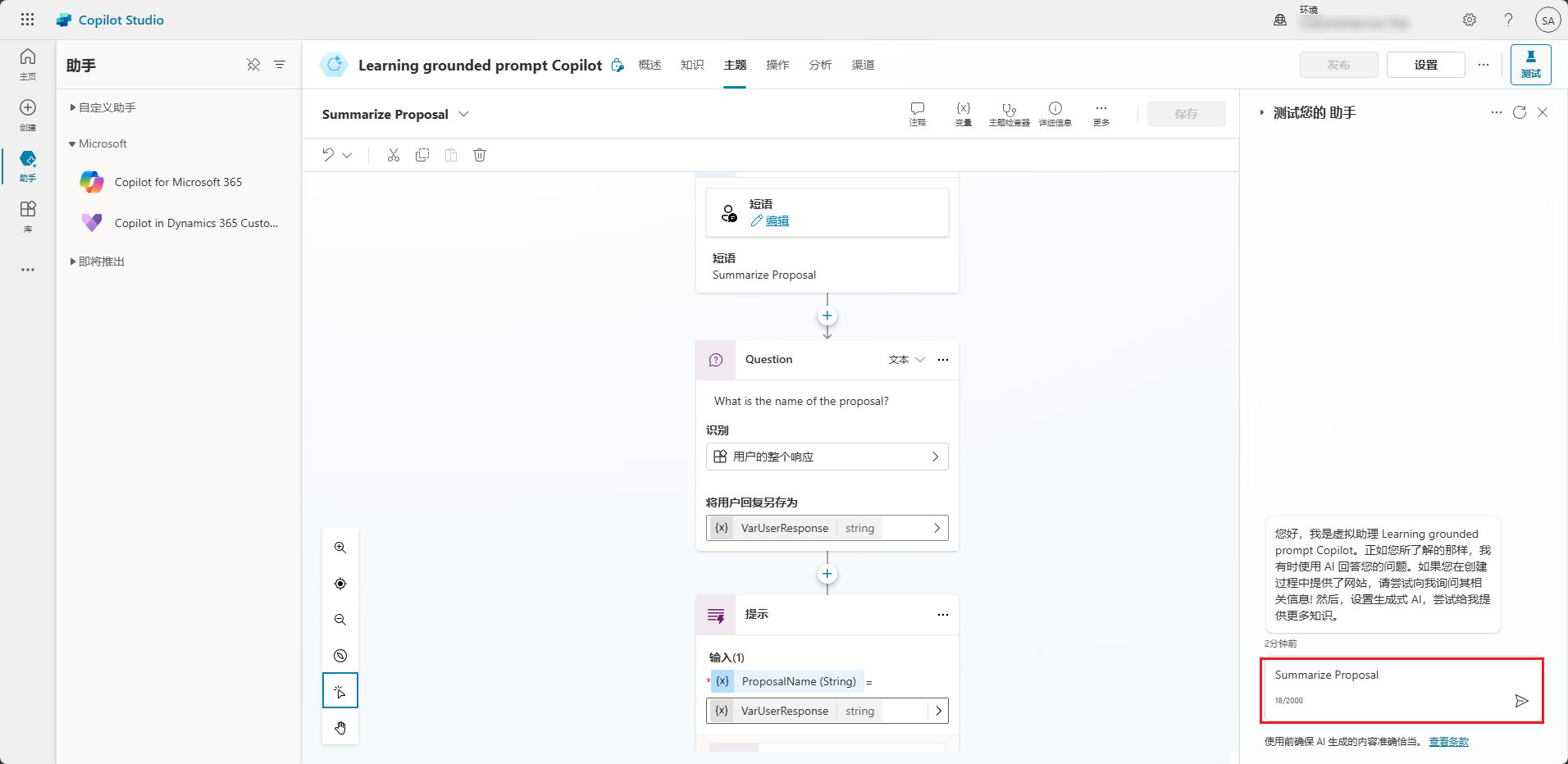
Task: Open the 主题检查器 topic checker
Action: pos(1010,114)
